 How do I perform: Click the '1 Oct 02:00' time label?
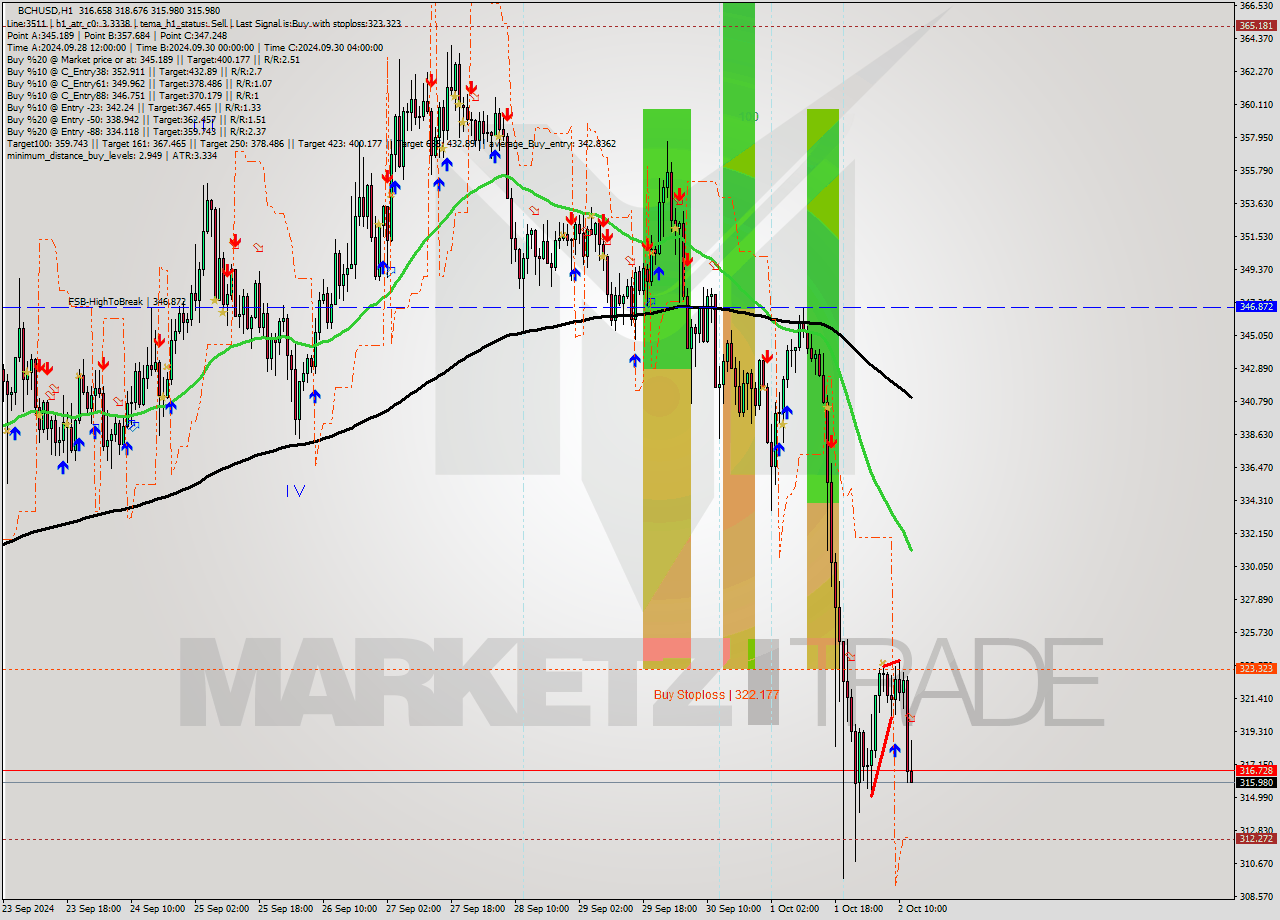(x=795, y=909)
